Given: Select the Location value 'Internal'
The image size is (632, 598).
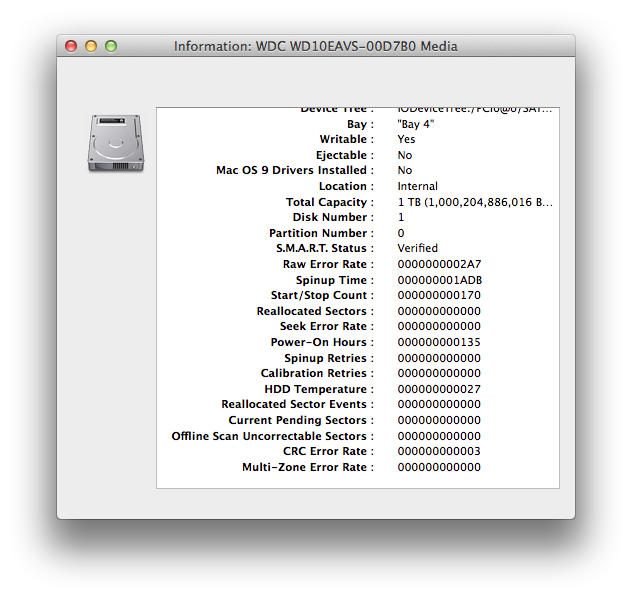Looking at the screenshot, I should click(x=418, y=186).
